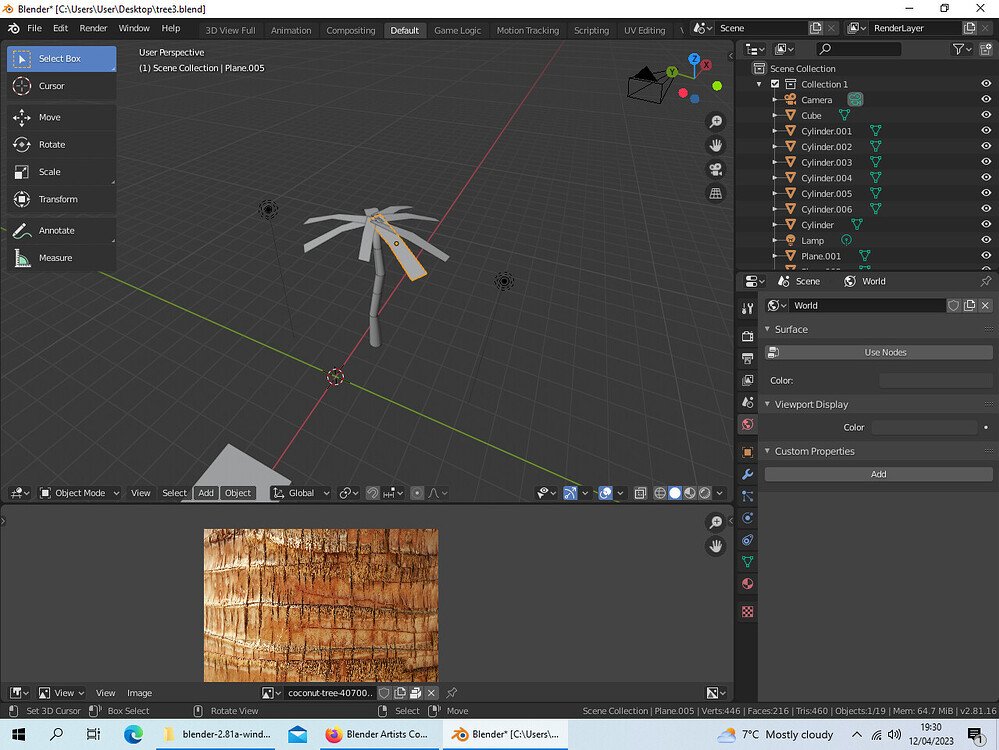Select the Move tool

(x=62, y=117)
